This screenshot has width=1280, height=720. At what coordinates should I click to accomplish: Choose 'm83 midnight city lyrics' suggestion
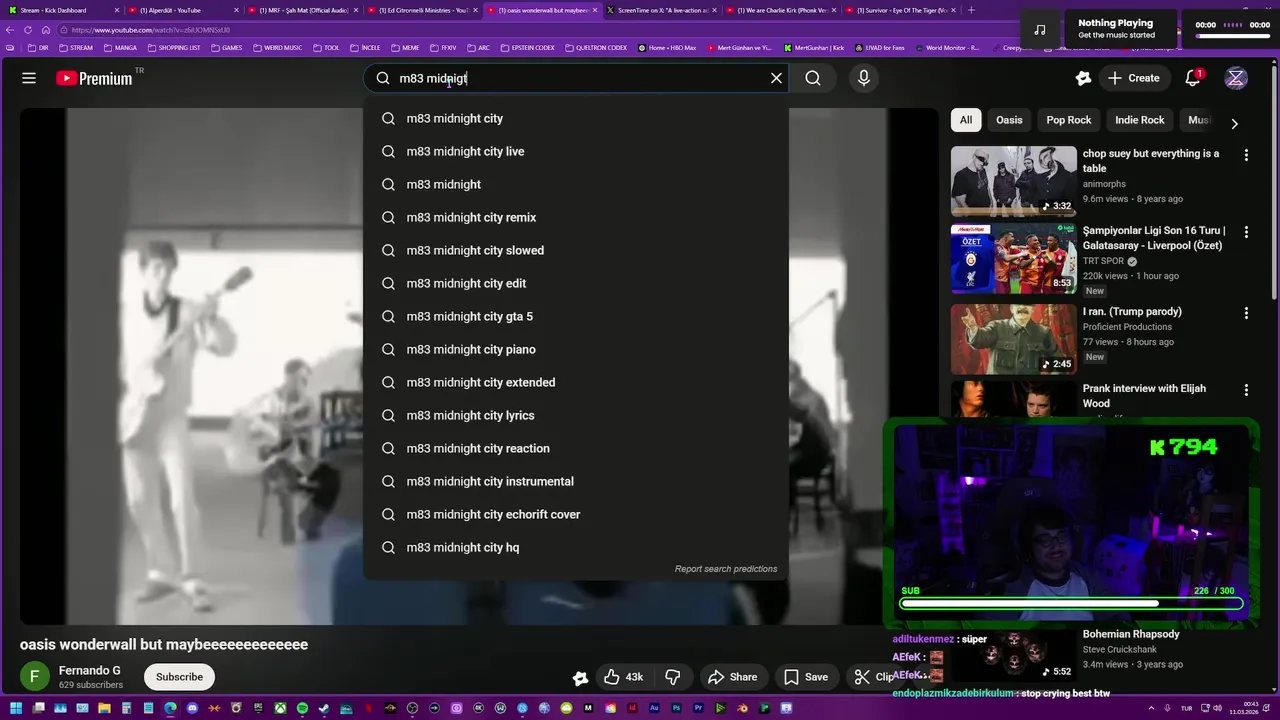(576, 415)
